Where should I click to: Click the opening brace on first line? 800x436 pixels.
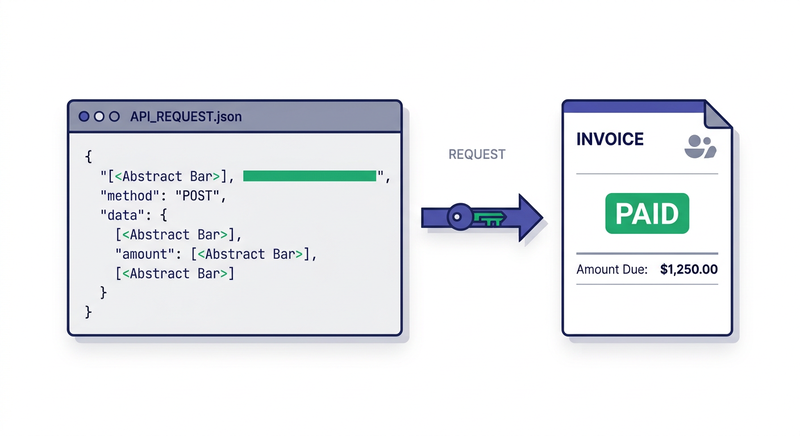[88, 157]
